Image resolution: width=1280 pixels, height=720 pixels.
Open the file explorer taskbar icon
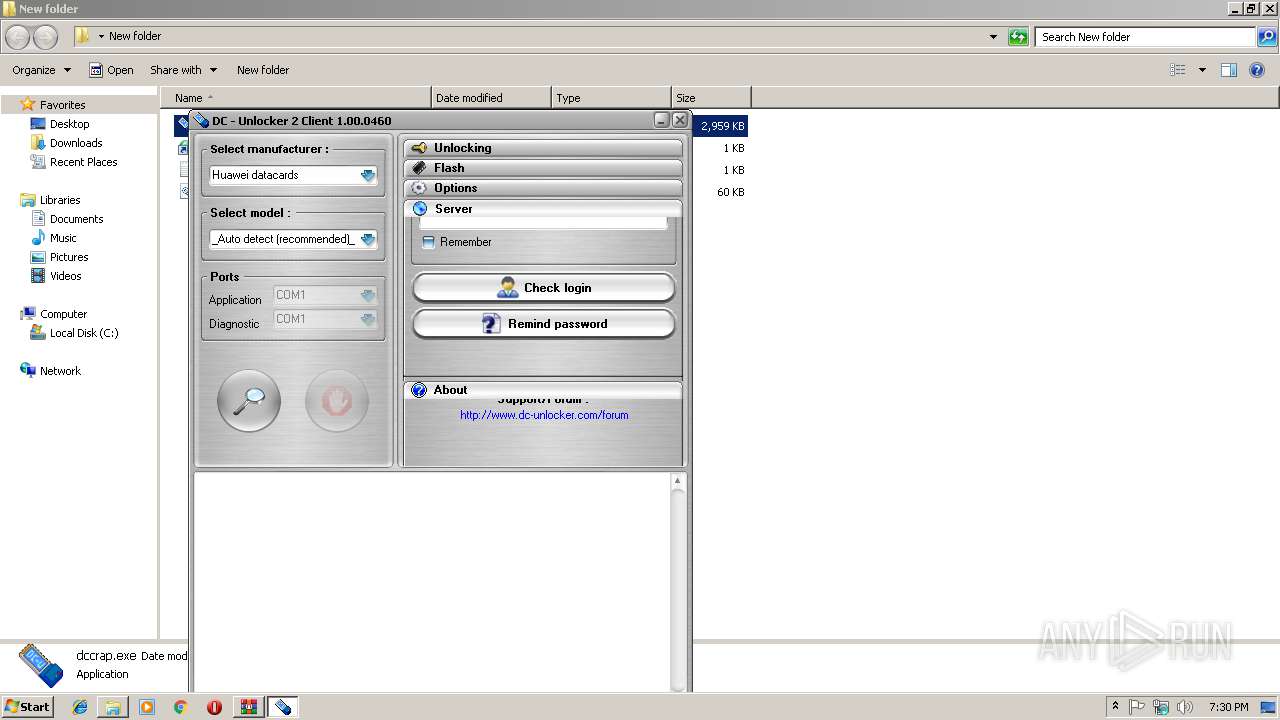pyautogui.click(x=113, y=707)
